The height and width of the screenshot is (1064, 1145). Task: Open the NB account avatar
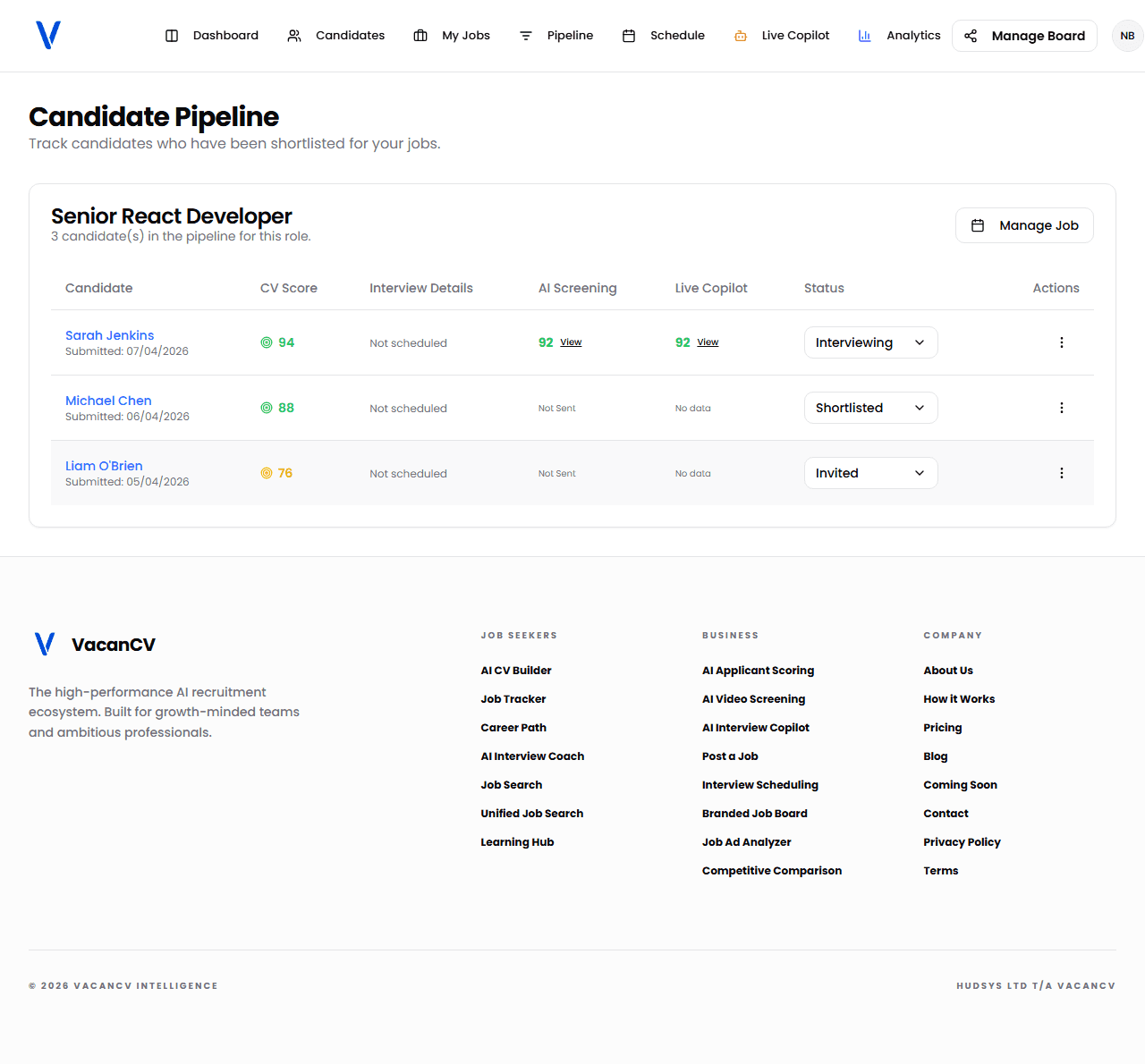point(1127,36)
